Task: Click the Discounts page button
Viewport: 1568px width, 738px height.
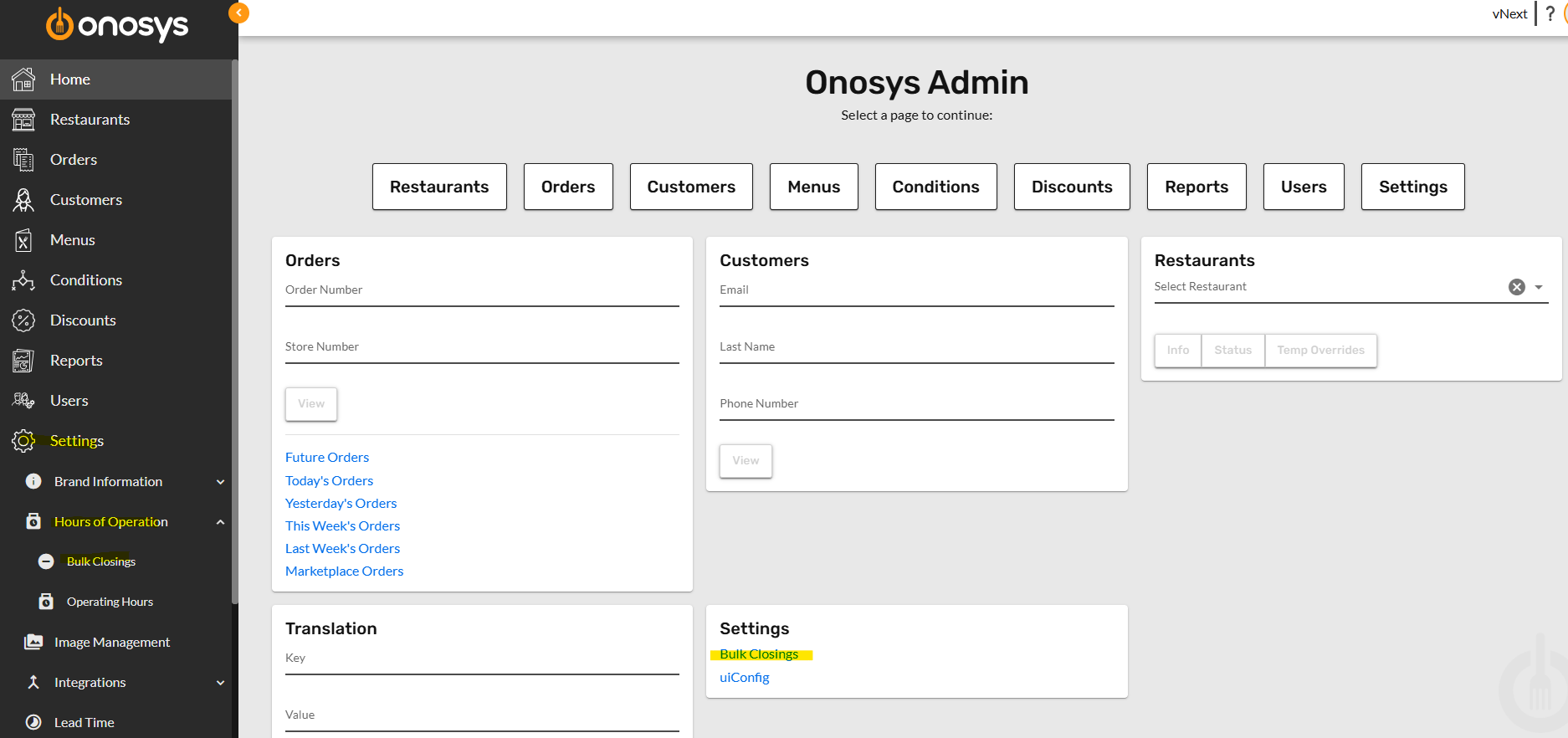Action: pos(1072,187)
